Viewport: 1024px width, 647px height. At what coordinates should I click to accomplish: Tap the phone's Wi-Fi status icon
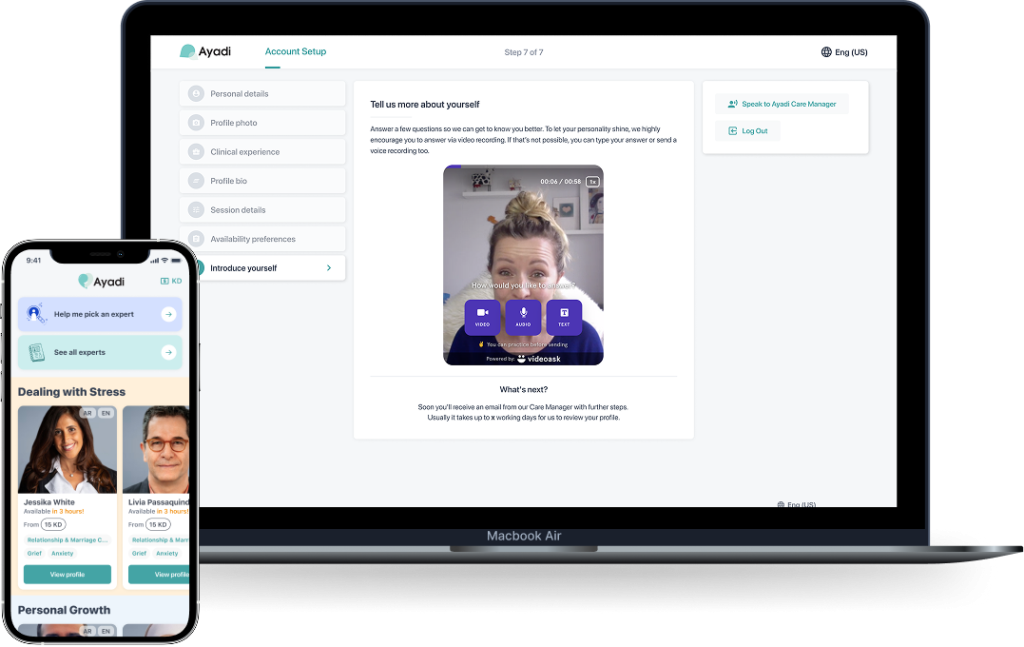pyautogui.click(x=165, y=260)
